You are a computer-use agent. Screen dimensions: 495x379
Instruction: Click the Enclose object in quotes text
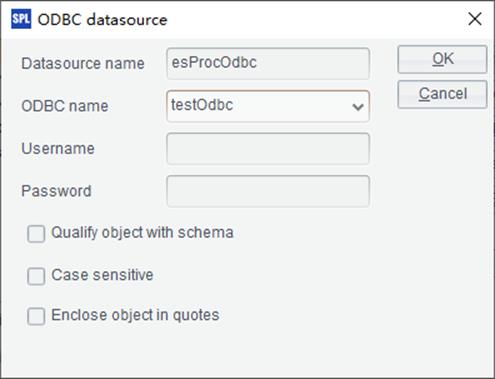[135, 315]
